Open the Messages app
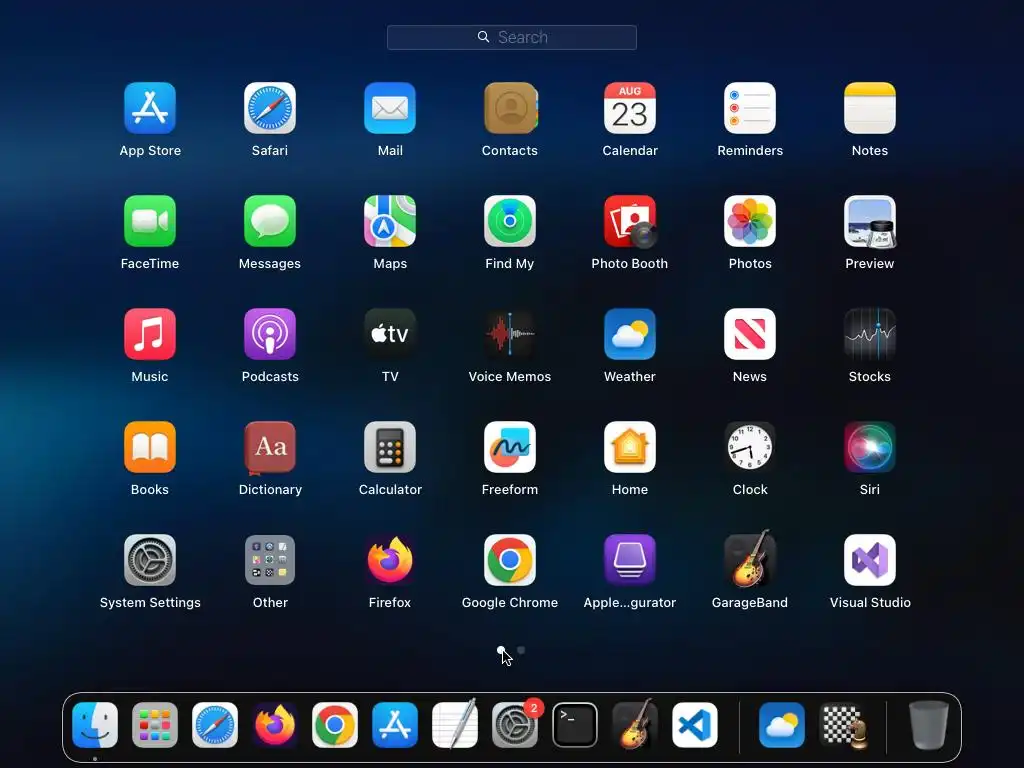The width and height of the screenshot is (1024, 768). [270, 221]
